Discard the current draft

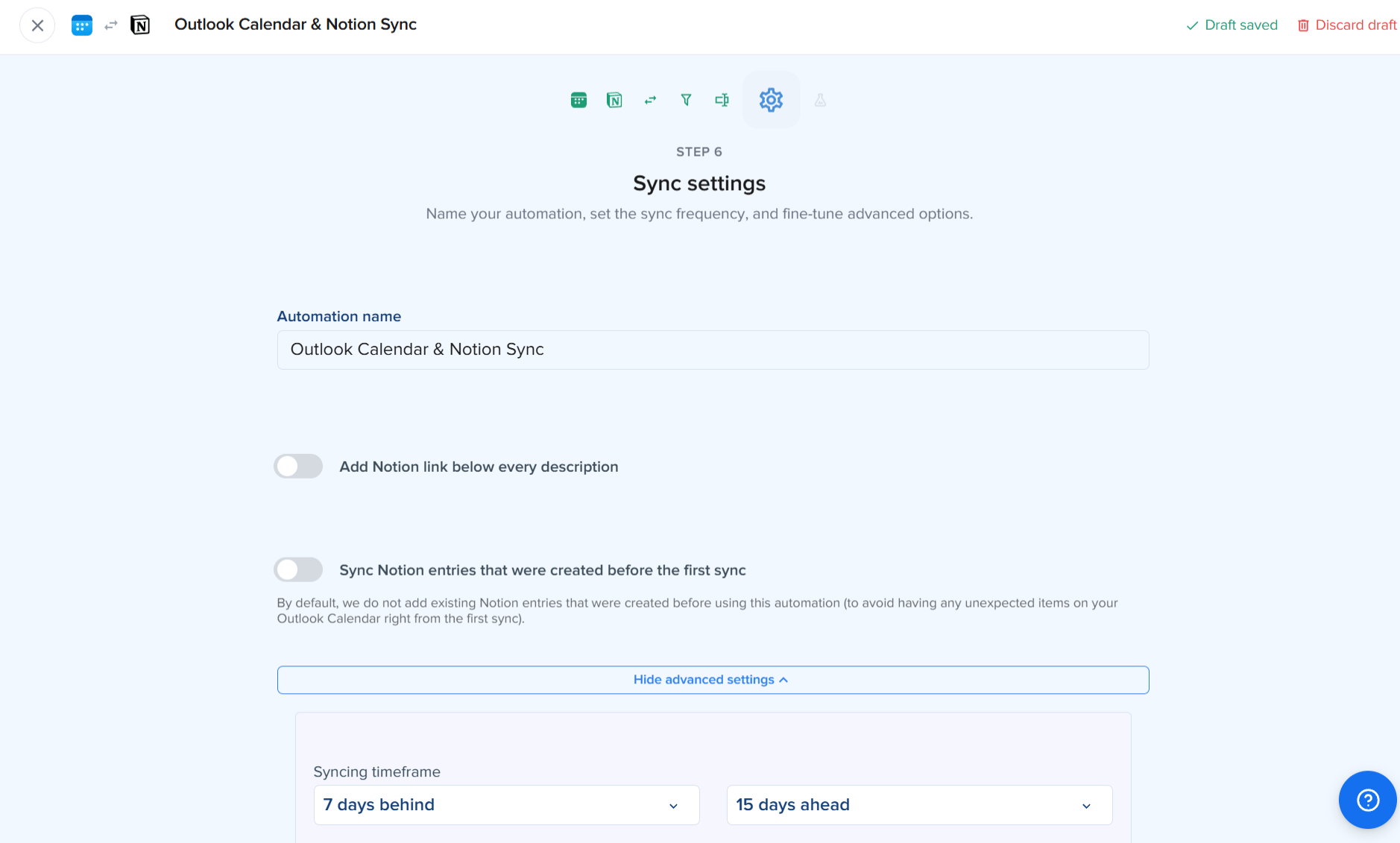pyautogui.click(x=1347, y=25)
